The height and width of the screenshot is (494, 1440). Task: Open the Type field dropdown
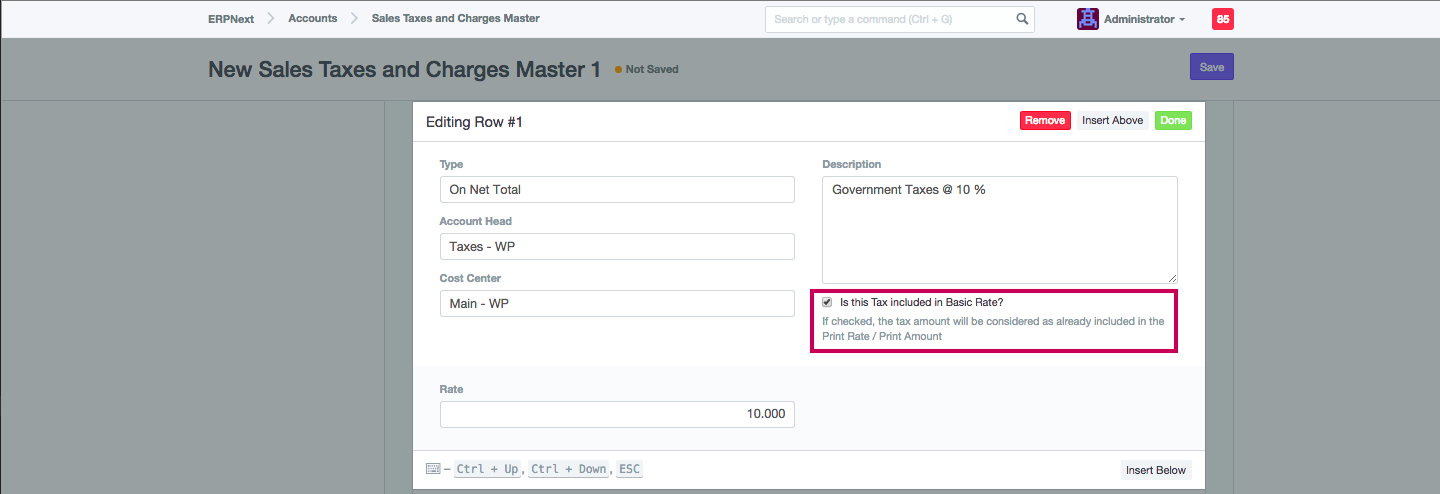pyautogui.click(x=617, y=190)
